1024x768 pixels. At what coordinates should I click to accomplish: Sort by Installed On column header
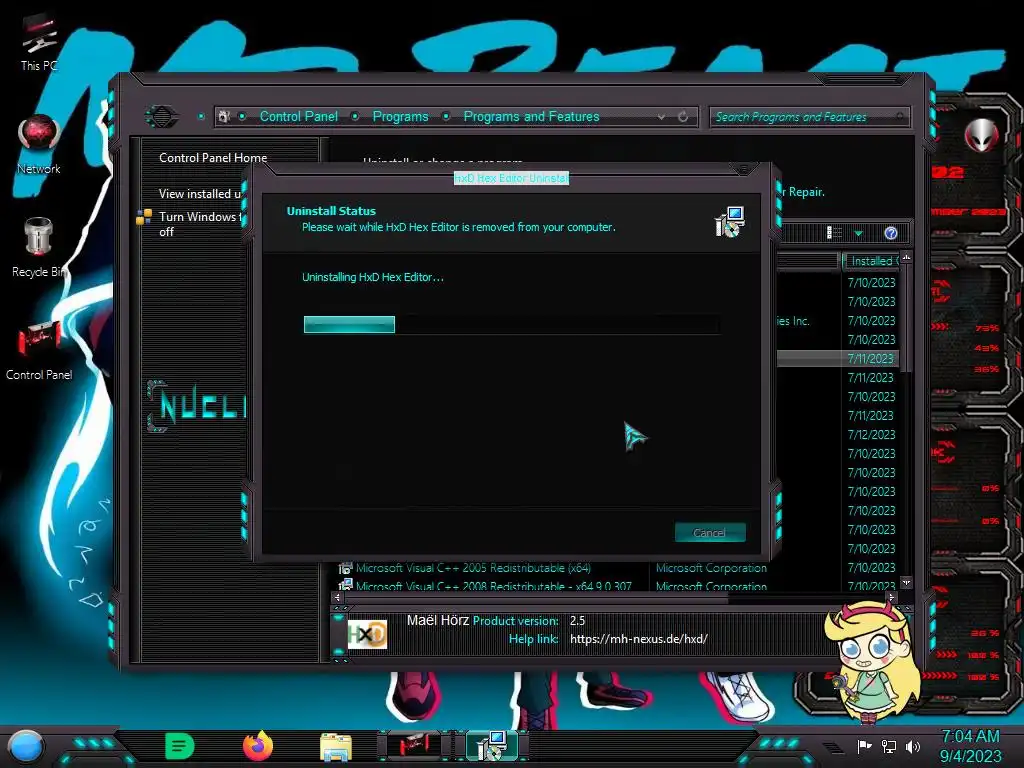pyautogui.click(x=871, y=261)
